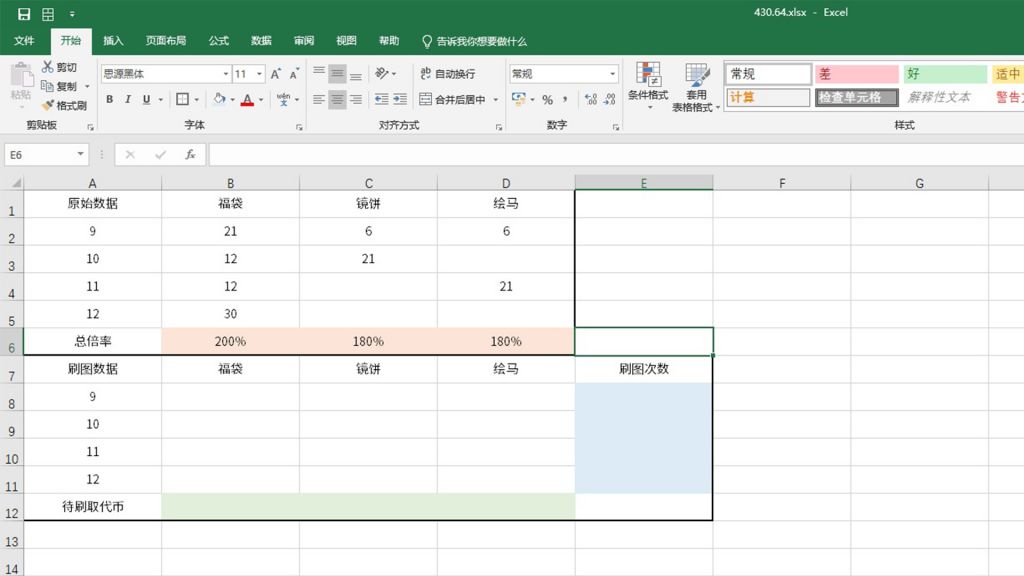The width and height of the screenshot is (1024, 576).
Task: Expand the number format dropdown 常规
Action: (613, 74)
